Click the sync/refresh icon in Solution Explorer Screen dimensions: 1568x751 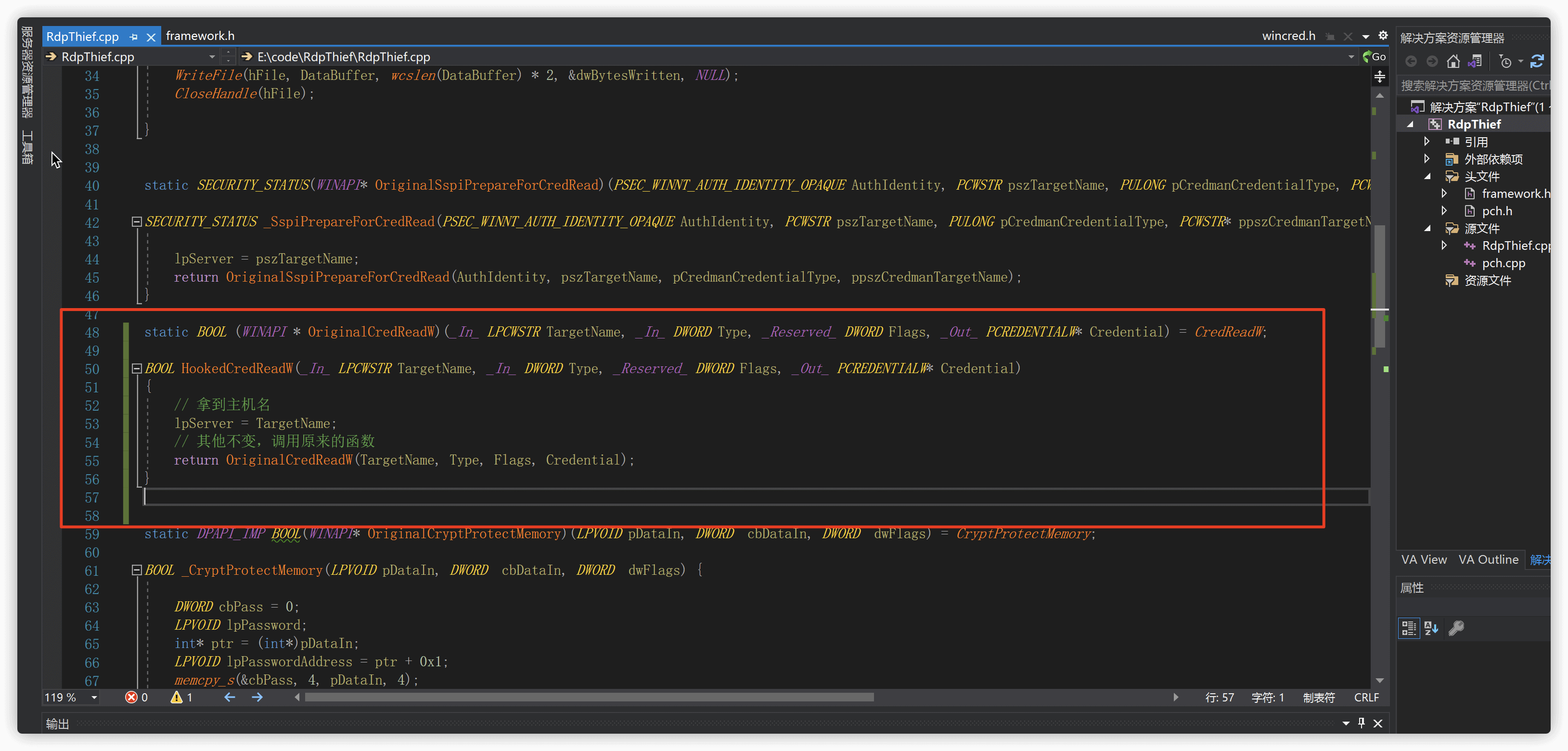pos(1537,62)
